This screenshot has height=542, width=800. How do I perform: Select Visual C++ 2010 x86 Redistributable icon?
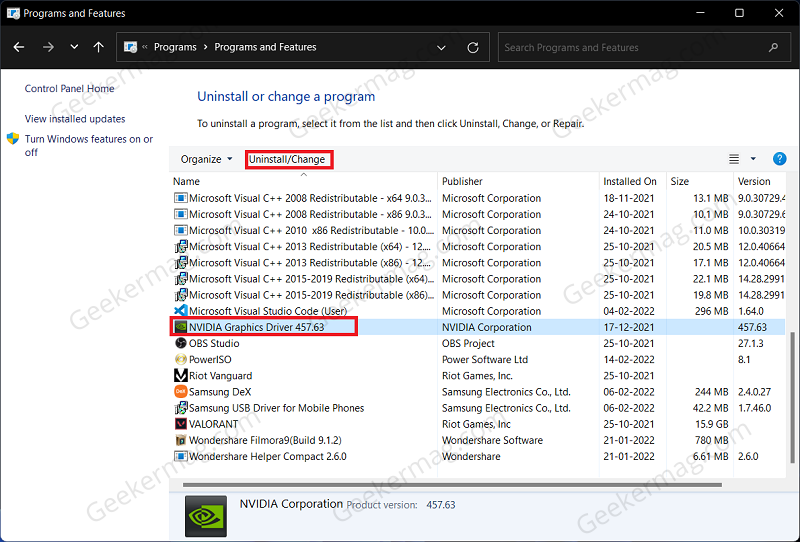point(181,230)
